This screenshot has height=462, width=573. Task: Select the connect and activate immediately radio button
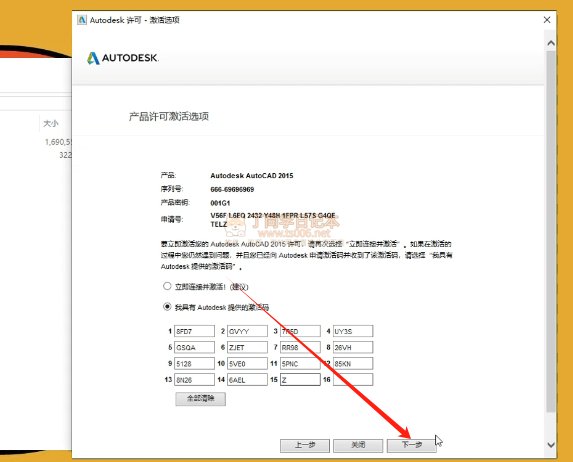click(167, 286)
